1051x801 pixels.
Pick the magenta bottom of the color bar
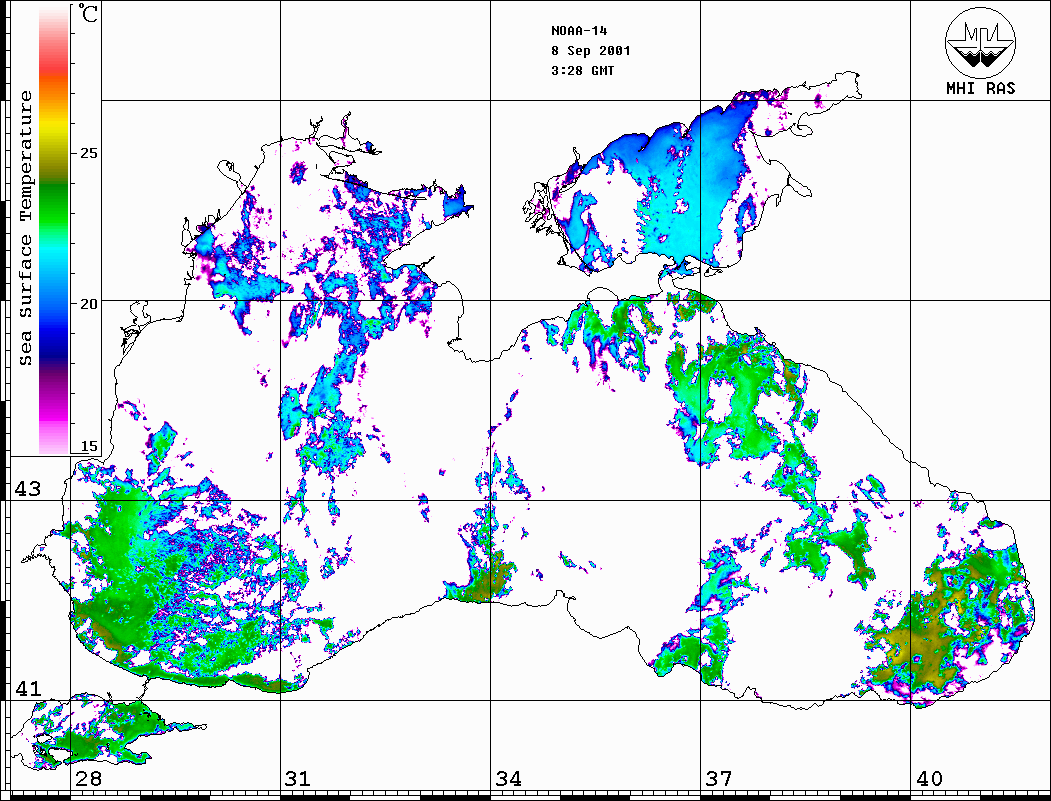click(x=54, y=416)
